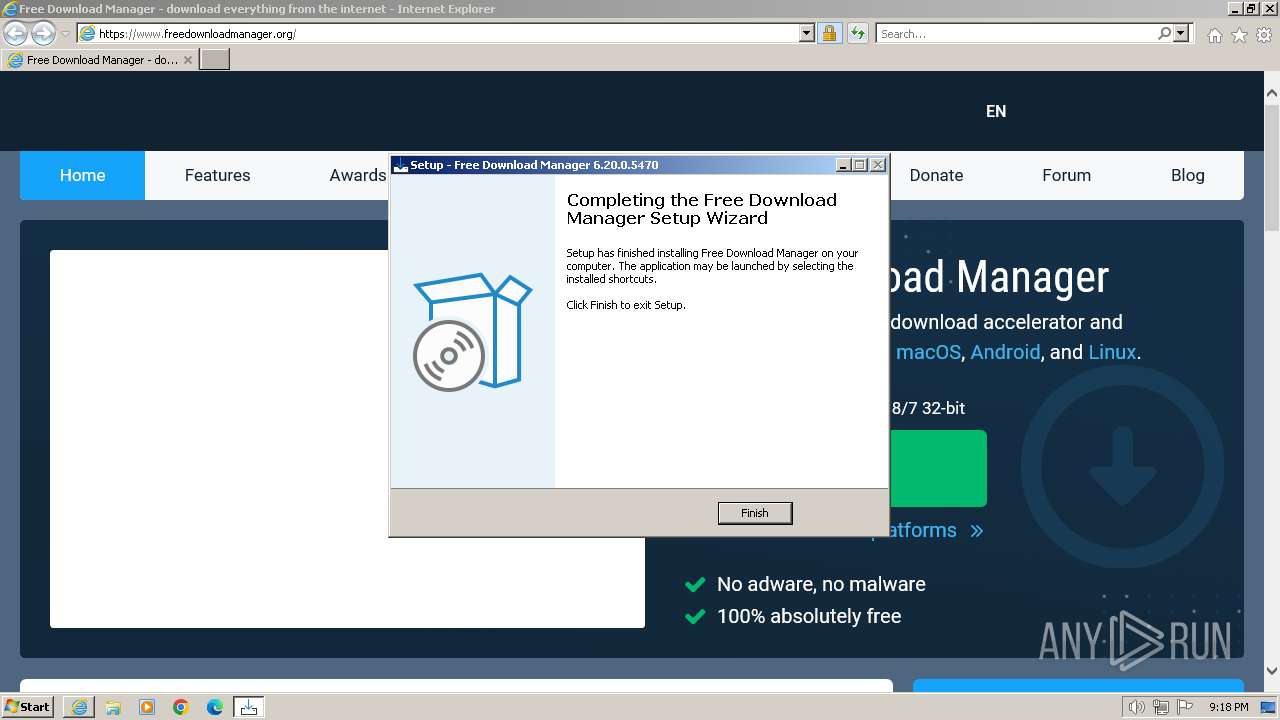Image resolution: width=1280 pixels, height=720 pixels.
Task: Click the EN language selector
Action: click(x=996, y=111)
